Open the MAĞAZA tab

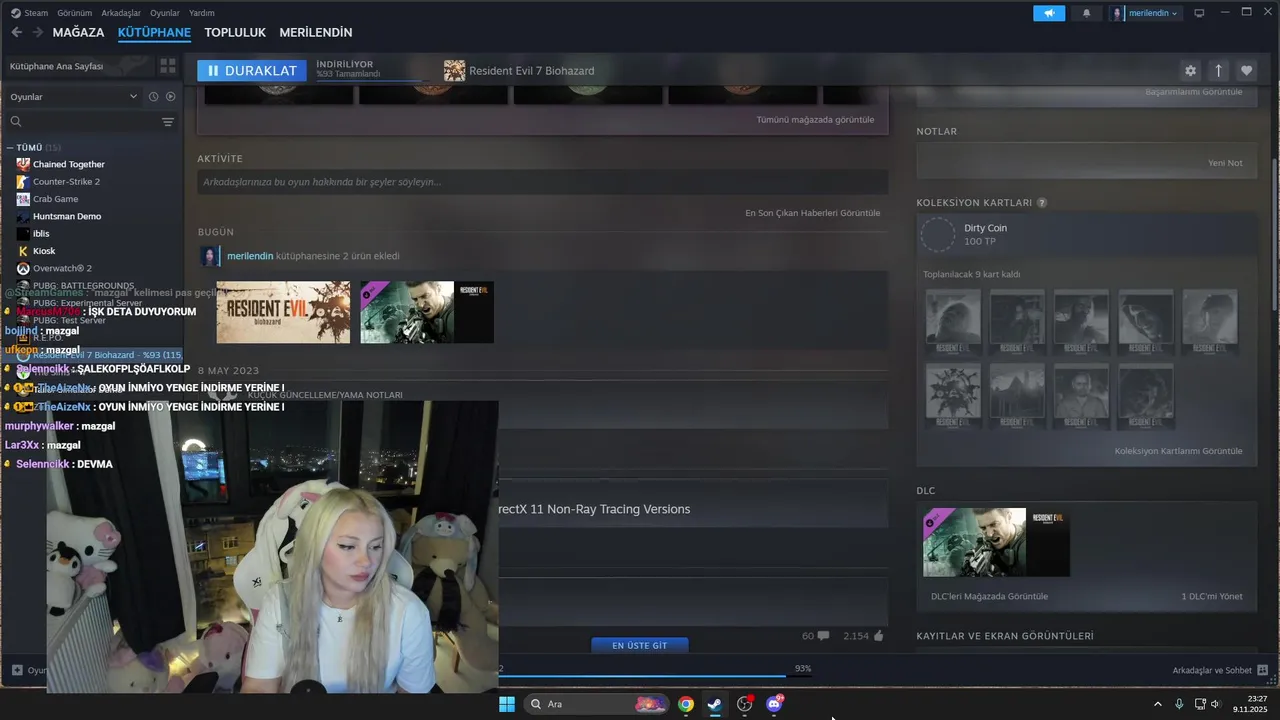78,32
